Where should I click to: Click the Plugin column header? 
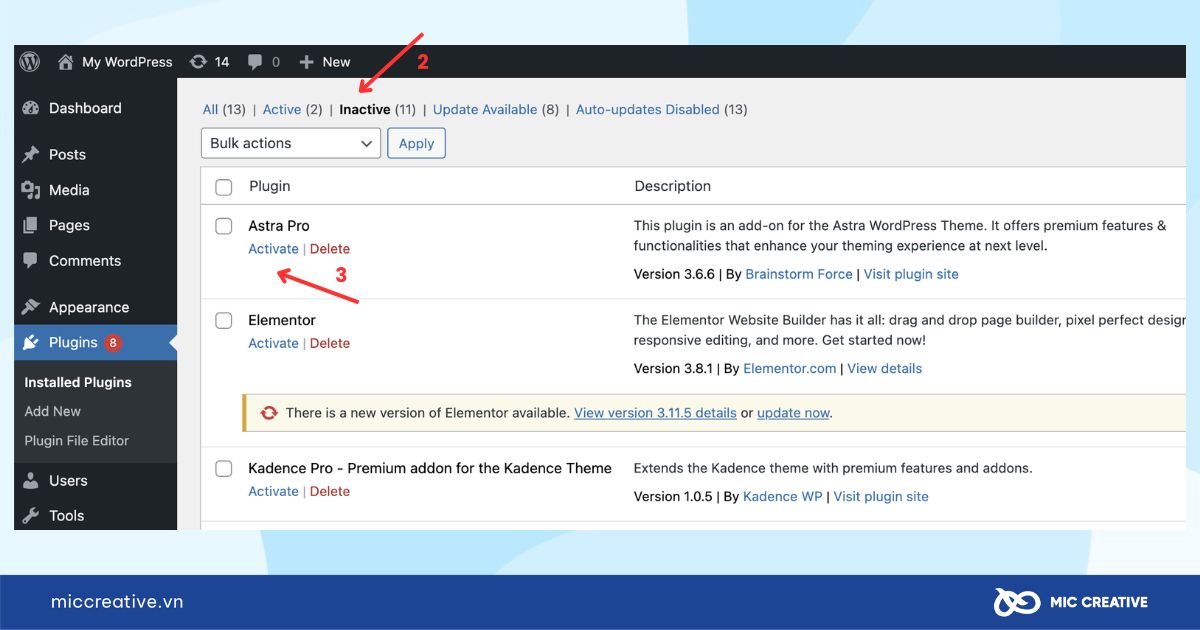270,186
